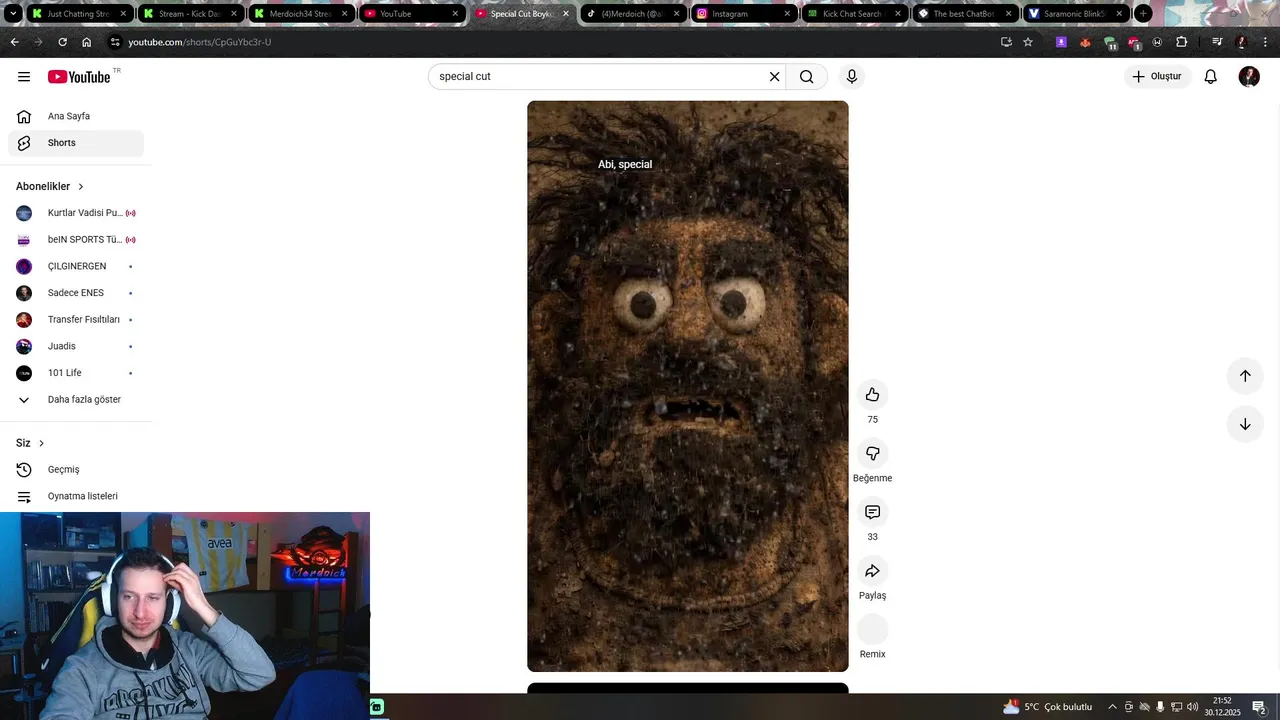Switch to the YouTube tab
This screenshot has height=720, width=1280.
point(412,14)
